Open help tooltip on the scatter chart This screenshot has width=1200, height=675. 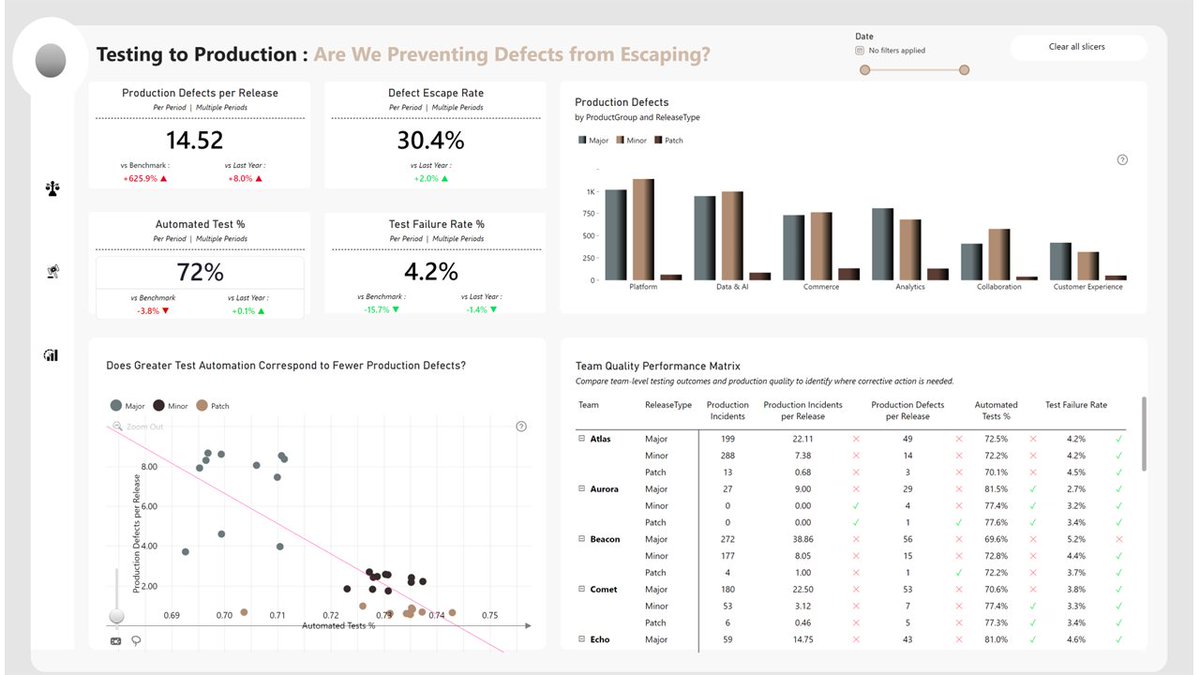coord(521,427)
